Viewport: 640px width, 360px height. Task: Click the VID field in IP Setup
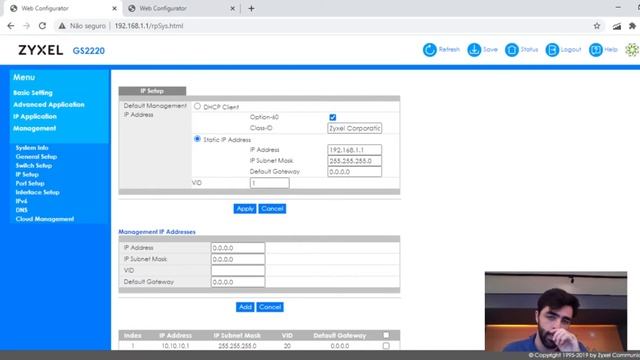tap(269, 183)
